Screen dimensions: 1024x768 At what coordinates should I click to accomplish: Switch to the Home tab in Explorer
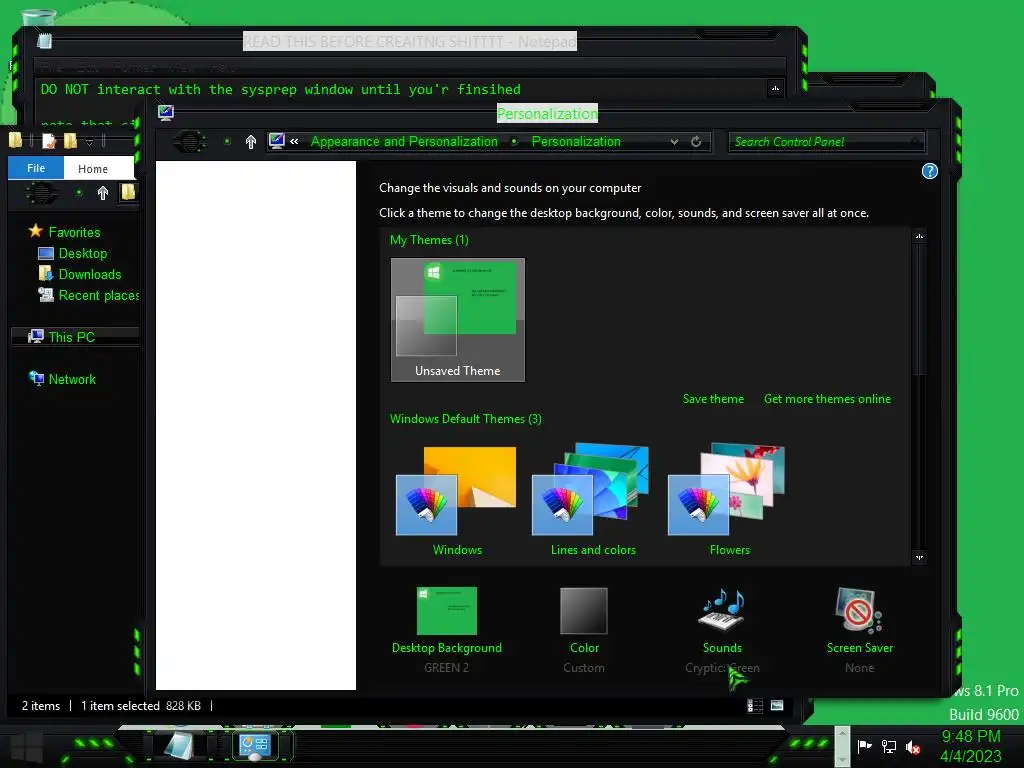93,168
